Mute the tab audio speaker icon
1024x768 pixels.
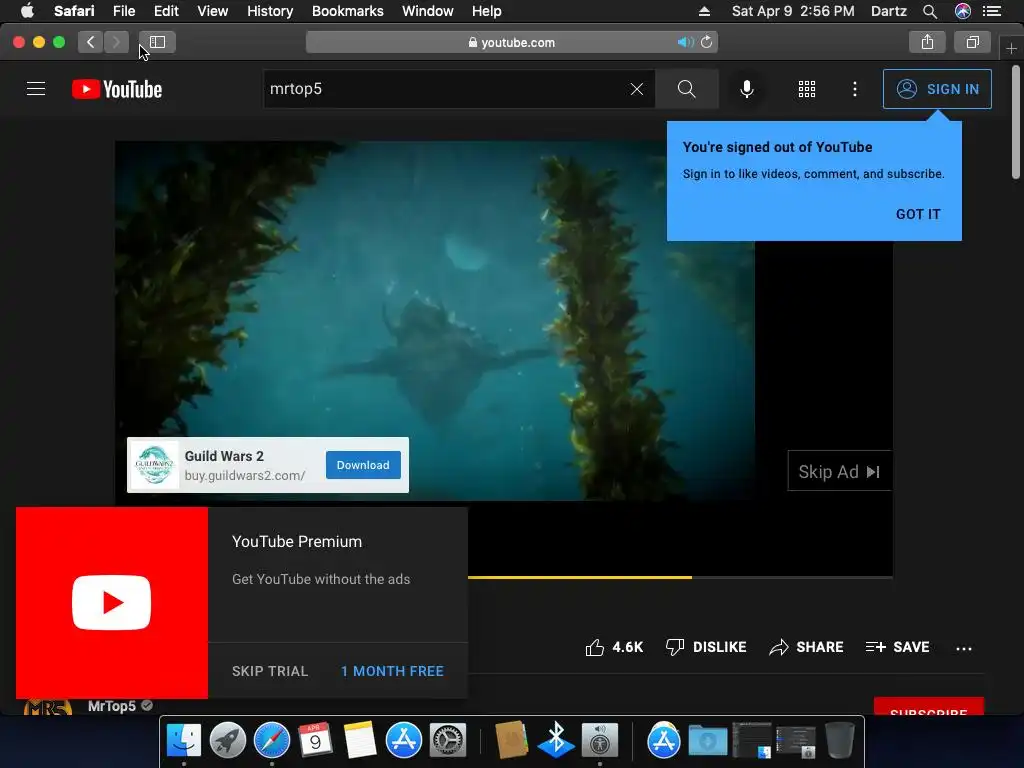point(684,42)
